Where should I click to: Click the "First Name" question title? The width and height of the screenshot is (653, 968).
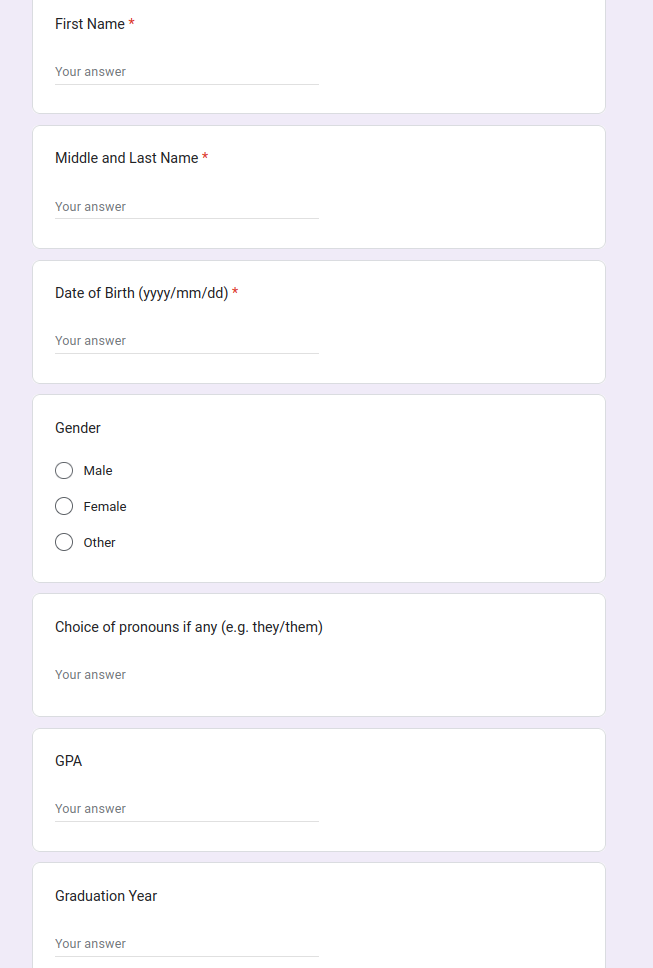coord(90,24)
